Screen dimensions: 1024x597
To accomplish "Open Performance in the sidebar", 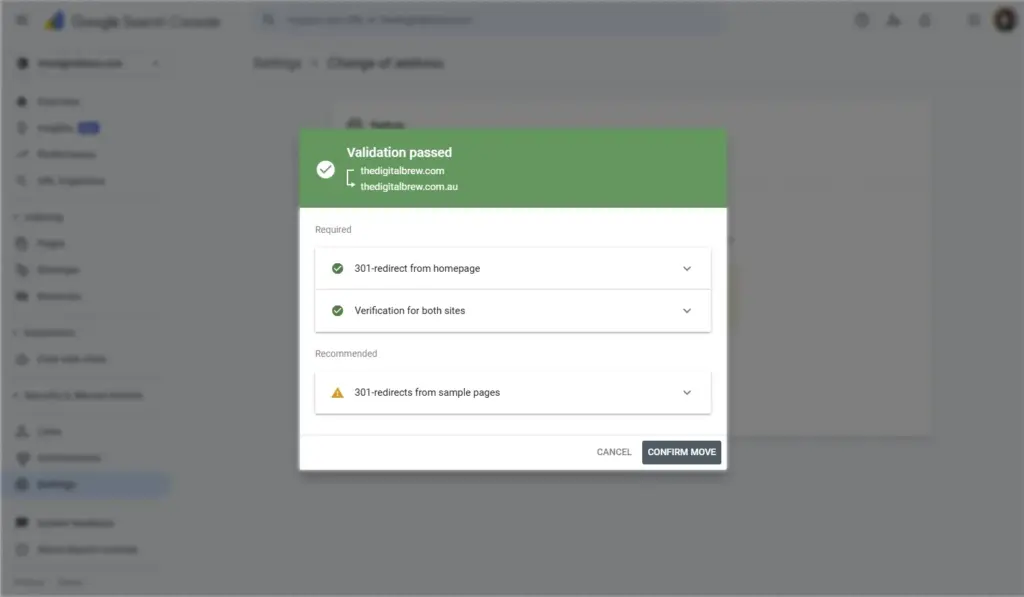I will coord(66,154).
